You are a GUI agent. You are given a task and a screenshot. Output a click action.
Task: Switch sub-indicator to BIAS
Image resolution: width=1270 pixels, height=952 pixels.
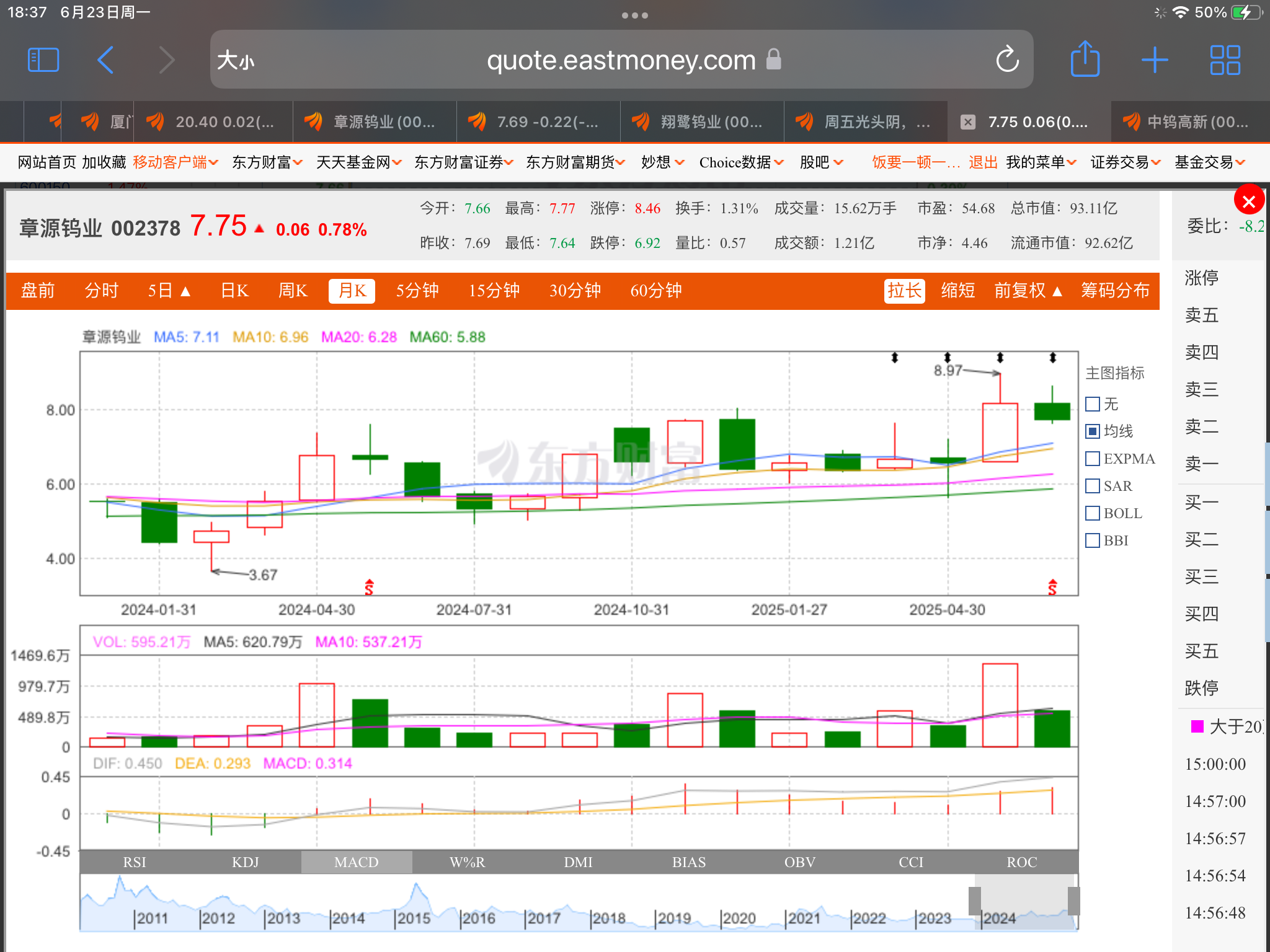click(x=689, y=862)
